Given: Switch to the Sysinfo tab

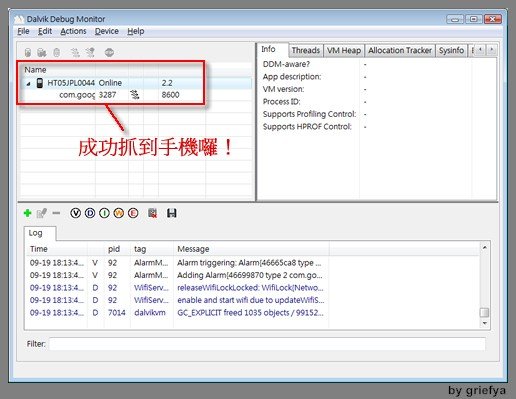Looking at the screenshot, I should (x=451, y=50).
